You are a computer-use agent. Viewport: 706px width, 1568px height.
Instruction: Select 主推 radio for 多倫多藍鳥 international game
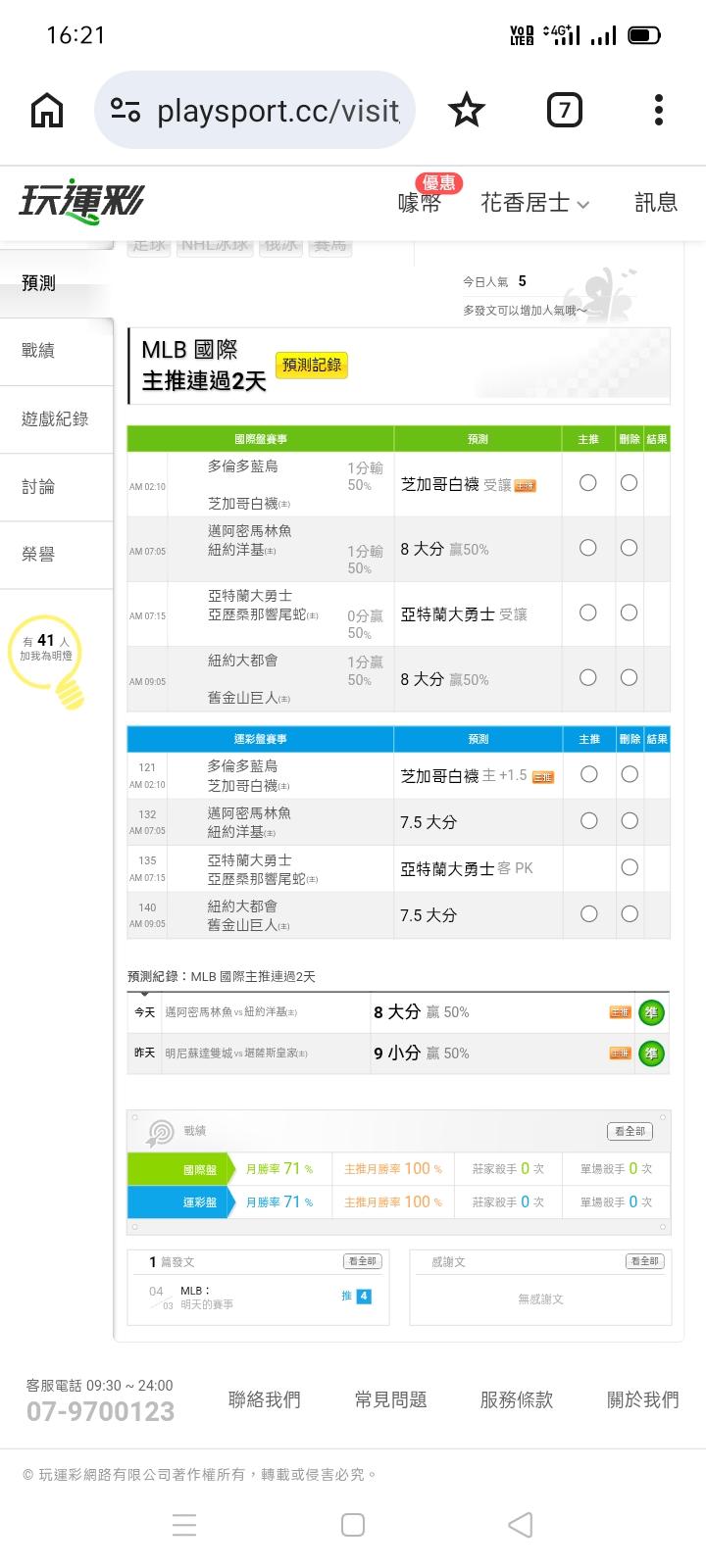pos(588,483)
